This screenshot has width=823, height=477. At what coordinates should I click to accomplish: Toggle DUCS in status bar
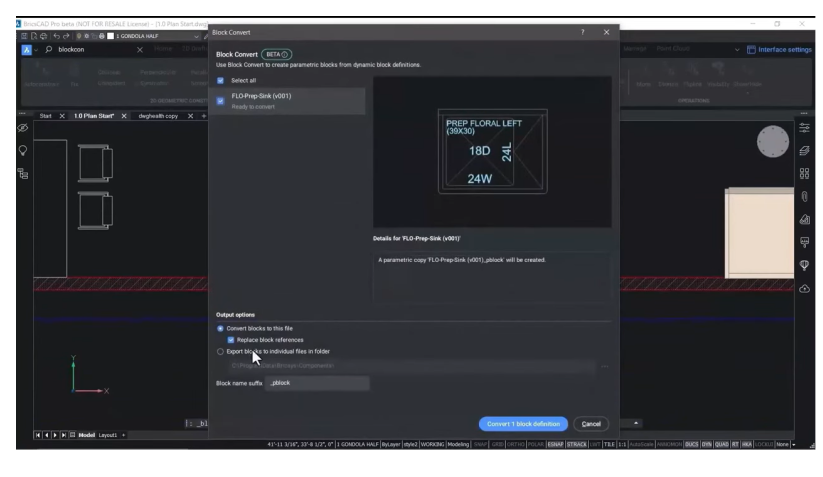pos(692,444)
